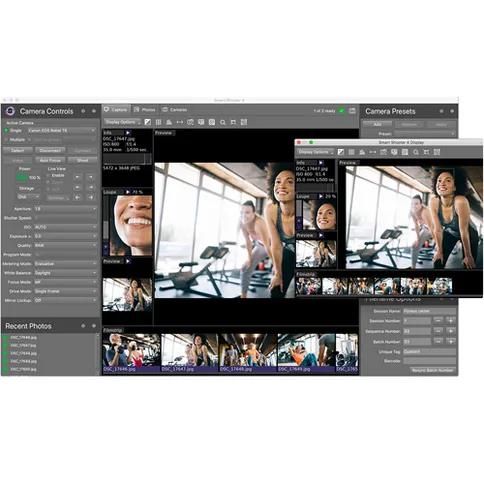484x484 pixels.
Task: Switch to the Photos tab
Action: tap(145, 110)
